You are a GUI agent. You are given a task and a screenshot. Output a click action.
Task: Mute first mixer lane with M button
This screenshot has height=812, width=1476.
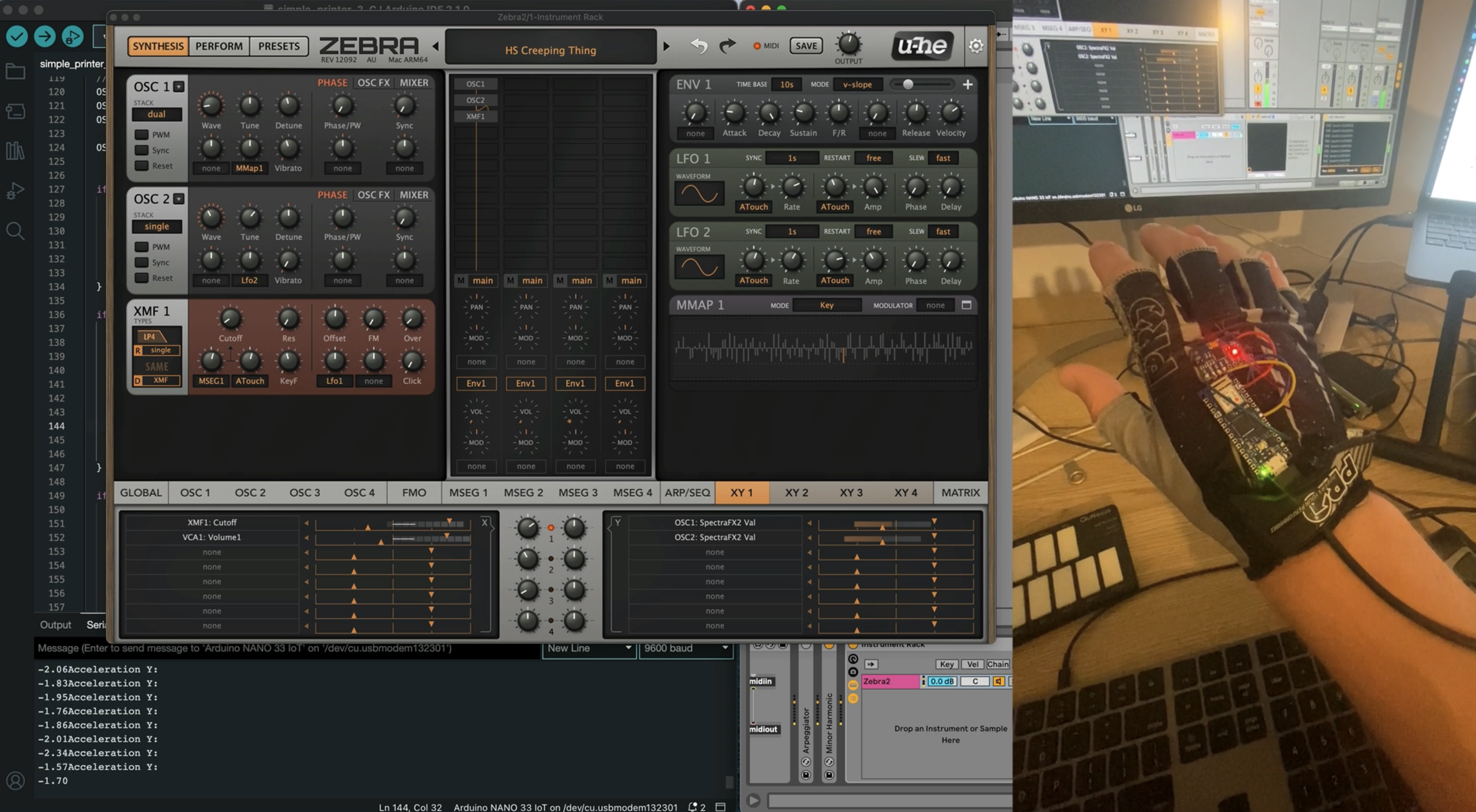461,280
